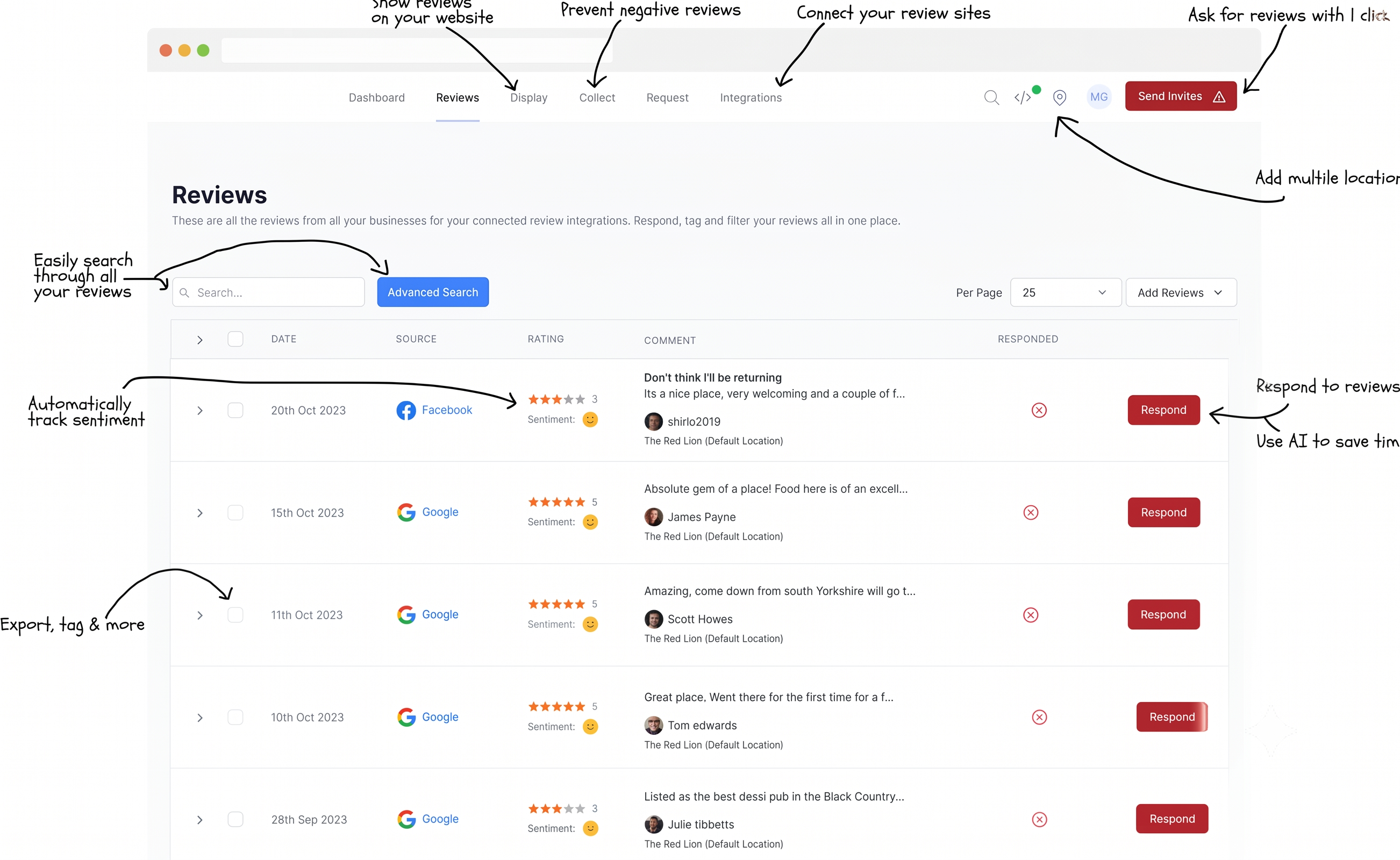This screenshot has height=860, width=1400.
Task: Expand the 15th Oct 2023 review row
Action: pos(199,513)
